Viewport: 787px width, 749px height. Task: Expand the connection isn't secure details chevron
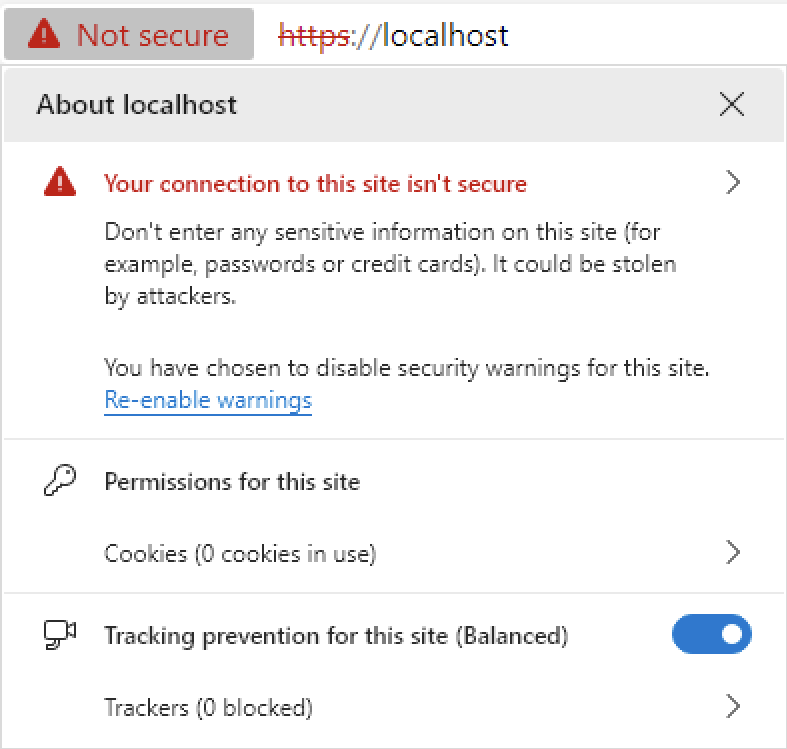[733, 182]
